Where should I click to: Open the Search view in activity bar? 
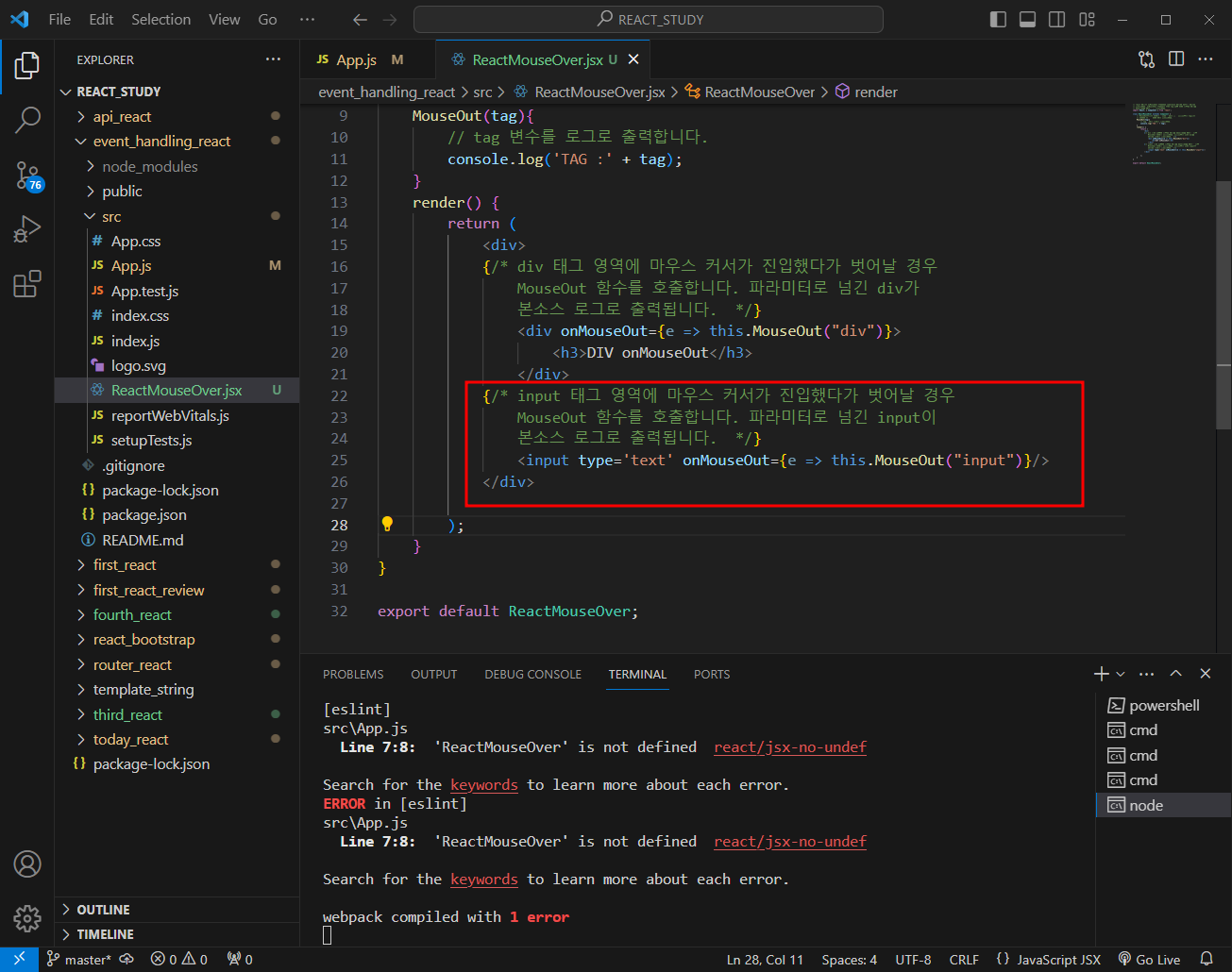[x=27, y=120]
